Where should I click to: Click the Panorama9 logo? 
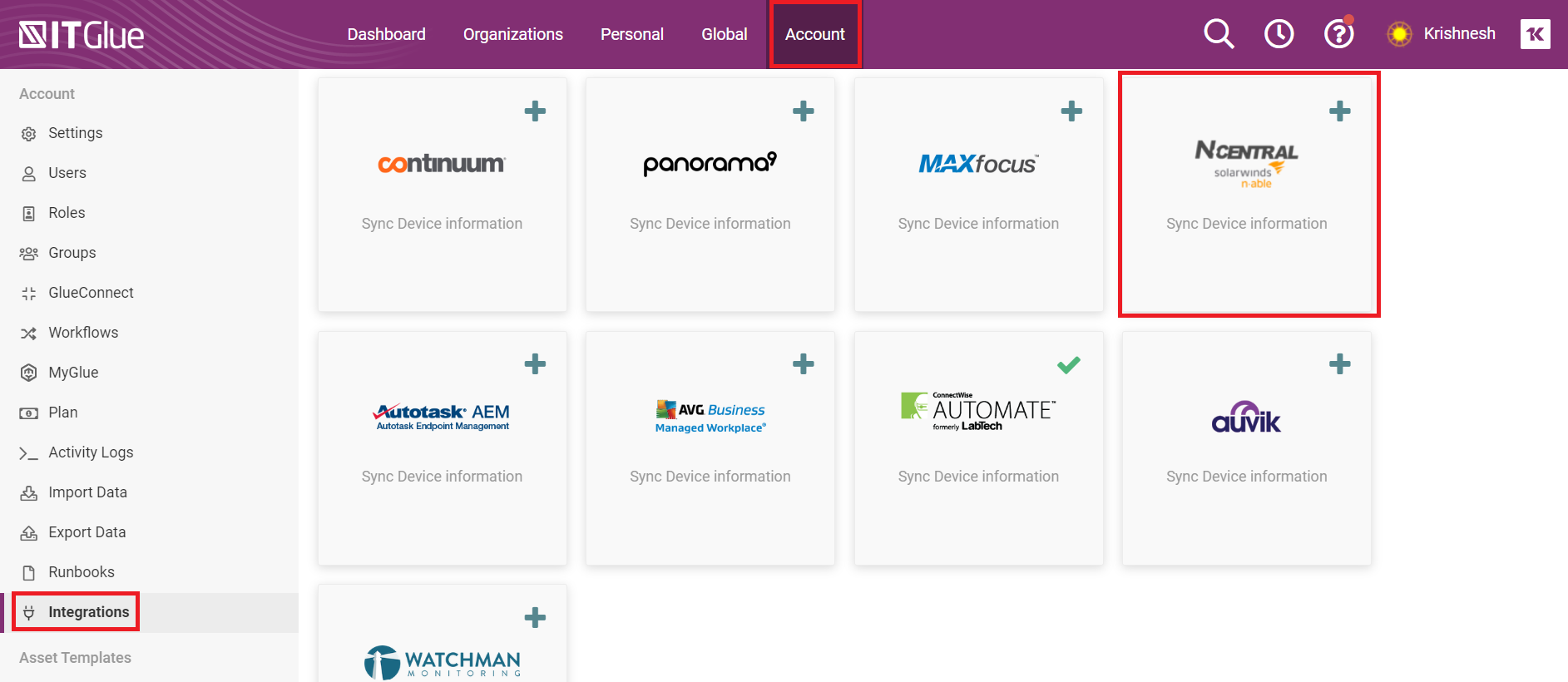(x=710, y=163)
